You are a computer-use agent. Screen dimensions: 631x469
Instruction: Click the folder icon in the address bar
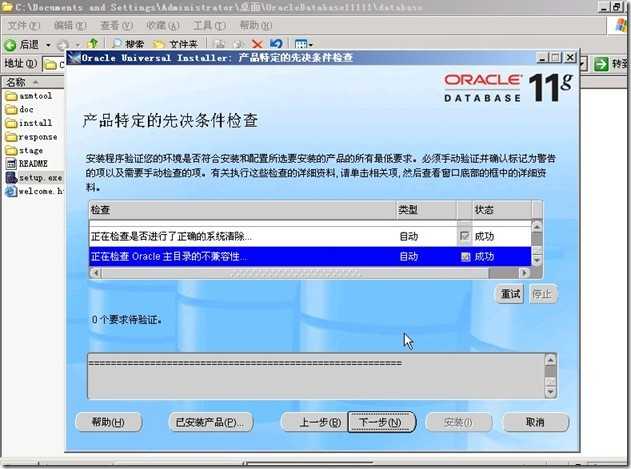51,64
